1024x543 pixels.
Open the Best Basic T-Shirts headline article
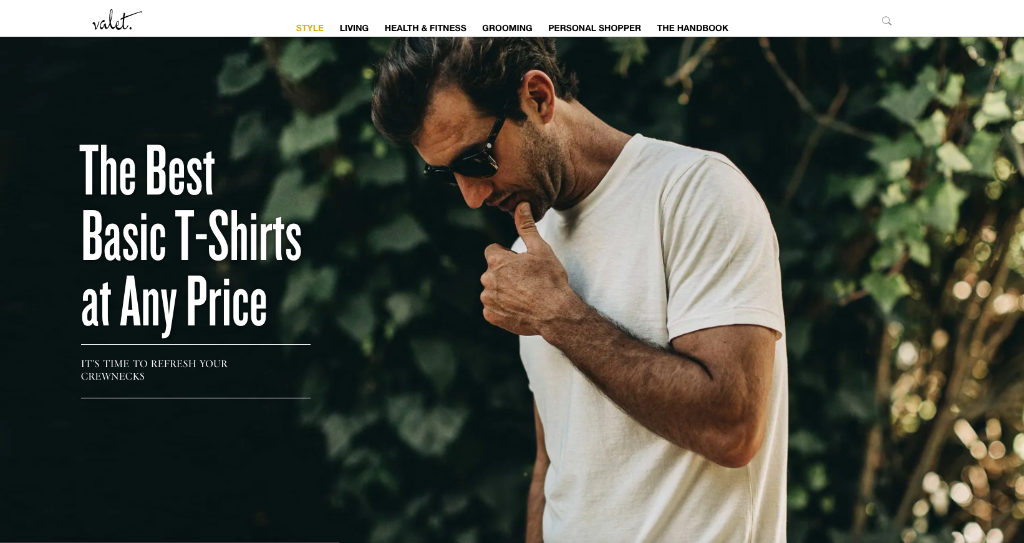pyautogui.click(x=191, y=238)
